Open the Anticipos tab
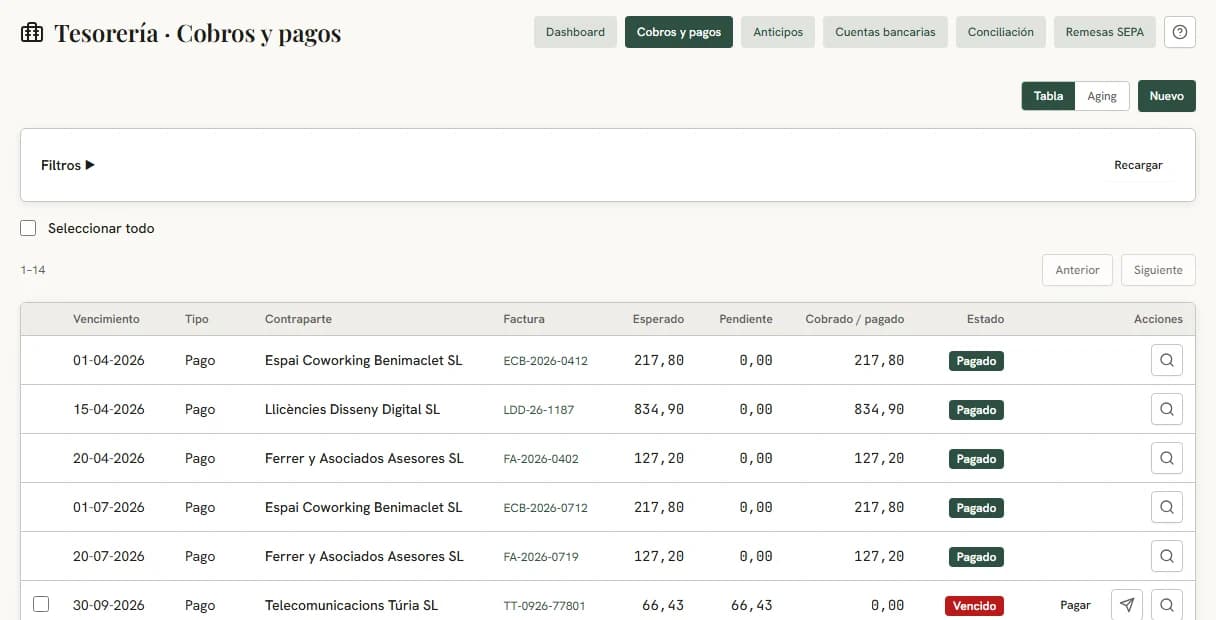The image size is (1216, 620). click(778, 32)
